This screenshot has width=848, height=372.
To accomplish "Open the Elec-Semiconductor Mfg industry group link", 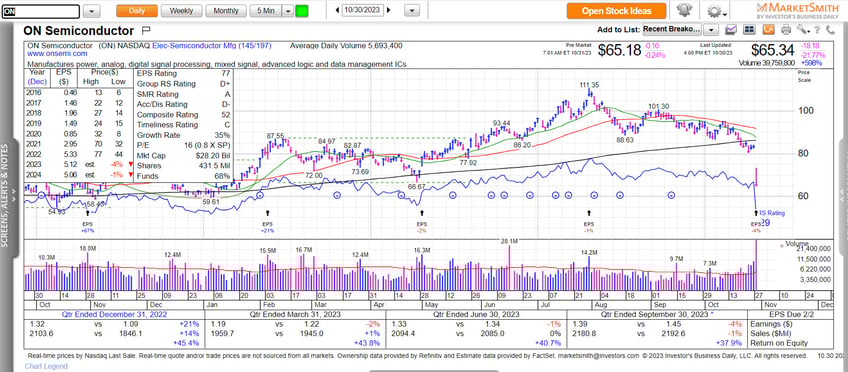I will [x=212, y=46].
